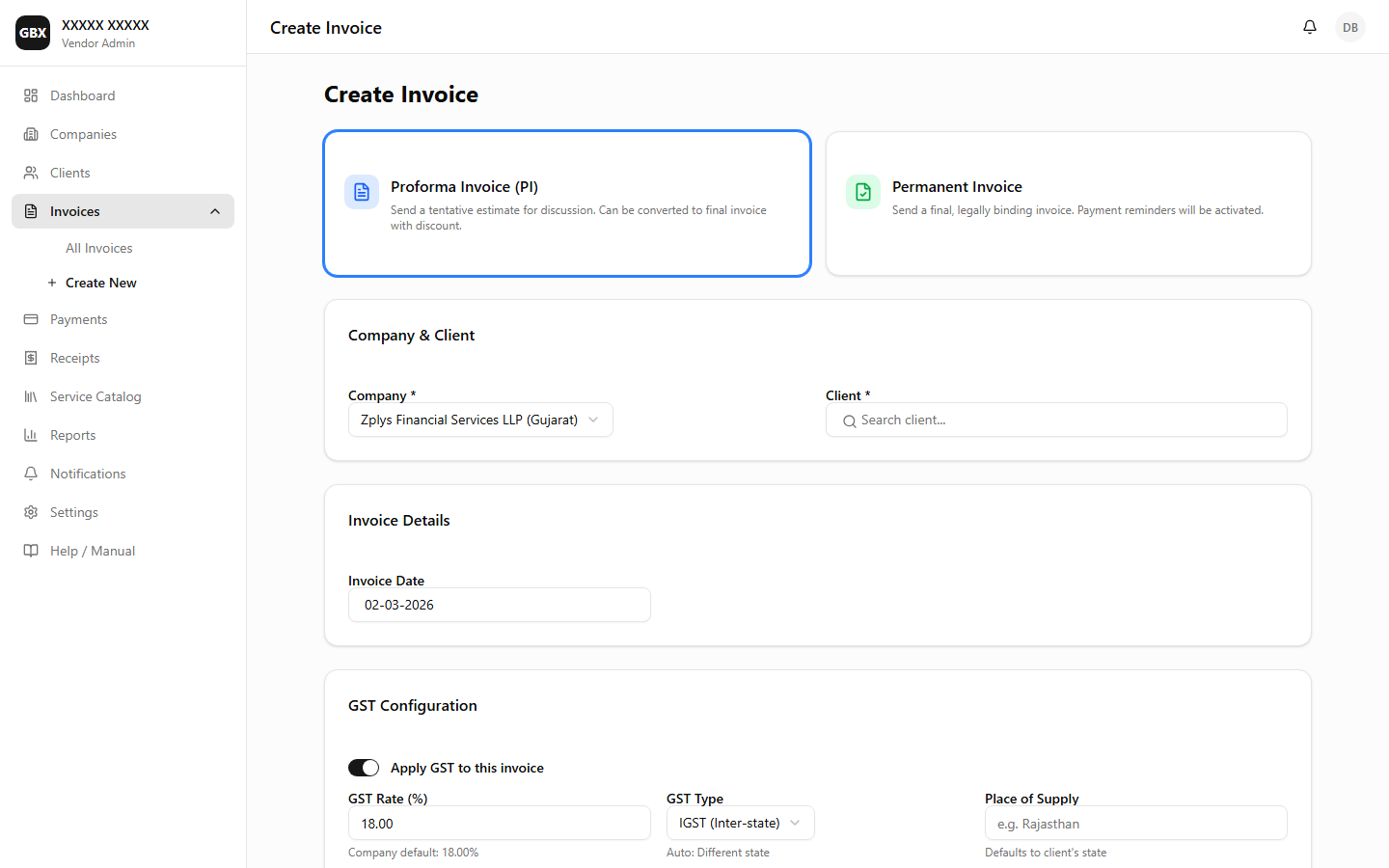Screen dimensions: 1389x868
Task: Open Payments page from sidebar
Action: 123,319
